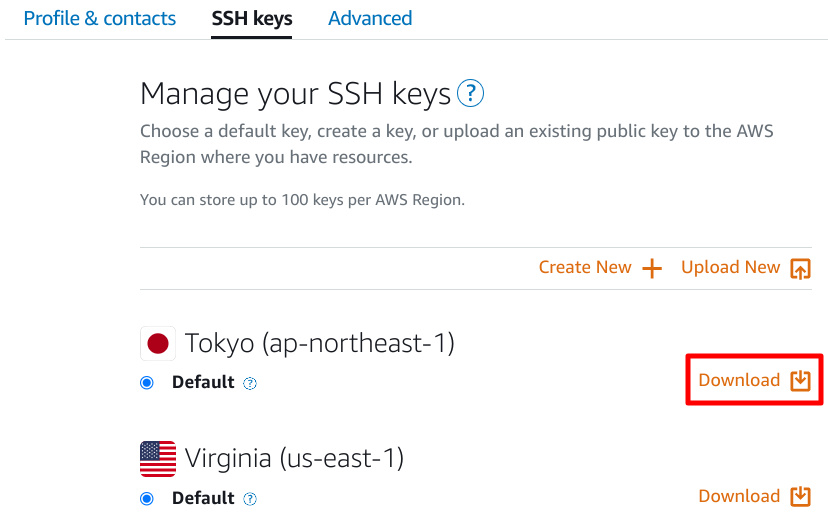
Task: Click the help icon next to Virginia Default
Action: pos(250,499)
